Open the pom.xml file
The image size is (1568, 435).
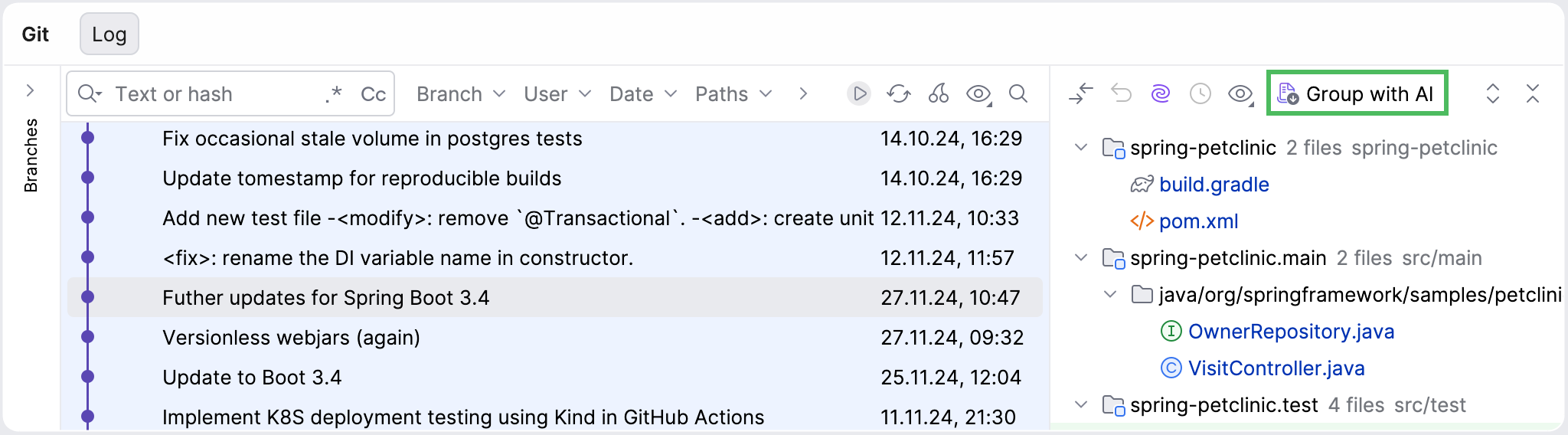coord(1198,221)
